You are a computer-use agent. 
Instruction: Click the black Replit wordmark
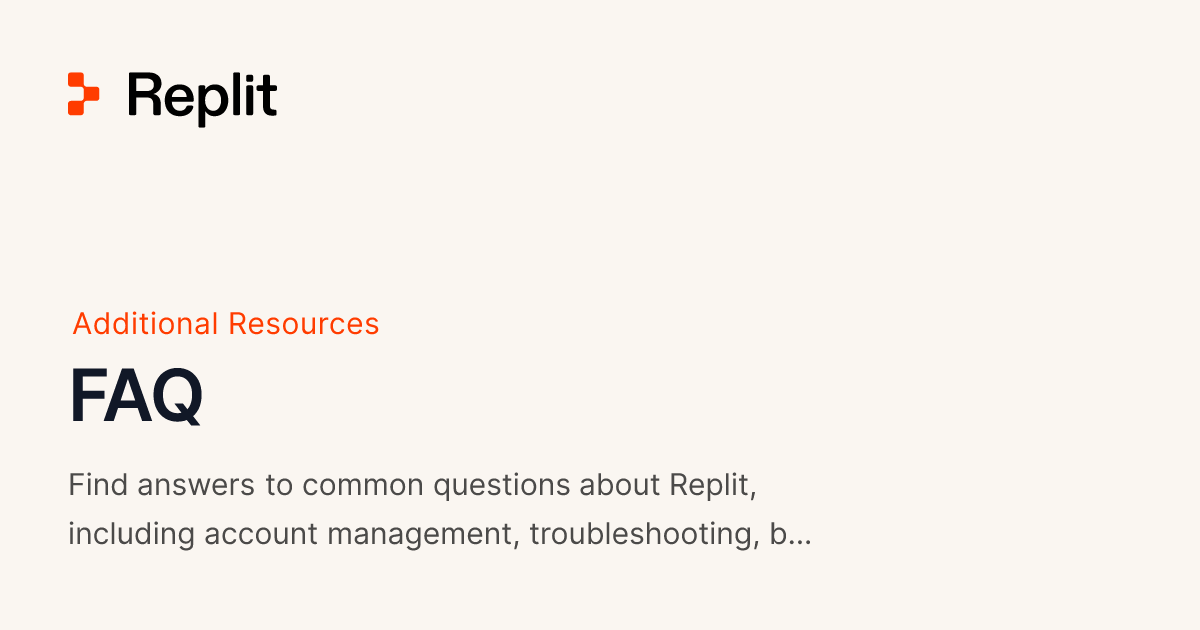click(x=202, y=97)
